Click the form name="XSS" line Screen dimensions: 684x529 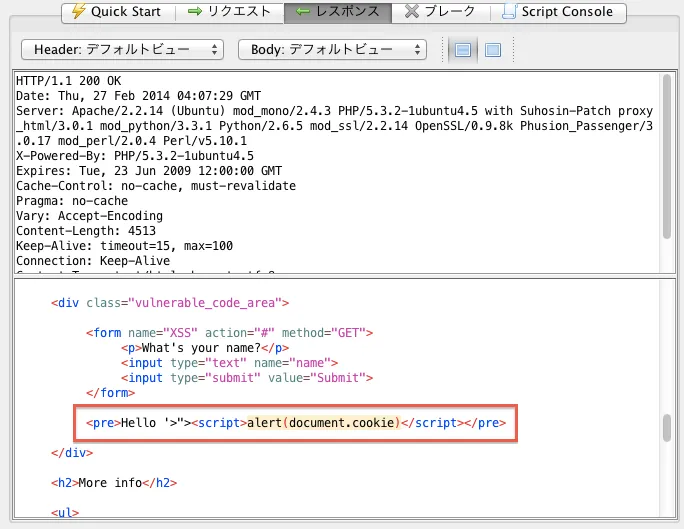pyautogui.click(x=229, y=332)
